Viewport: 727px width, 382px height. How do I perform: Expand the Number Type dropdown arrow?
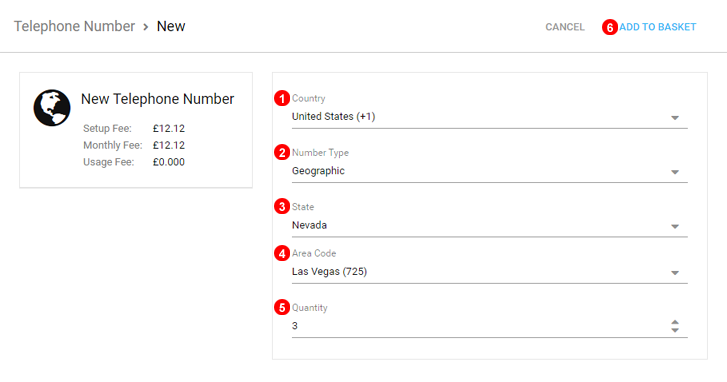coord(675,172)
